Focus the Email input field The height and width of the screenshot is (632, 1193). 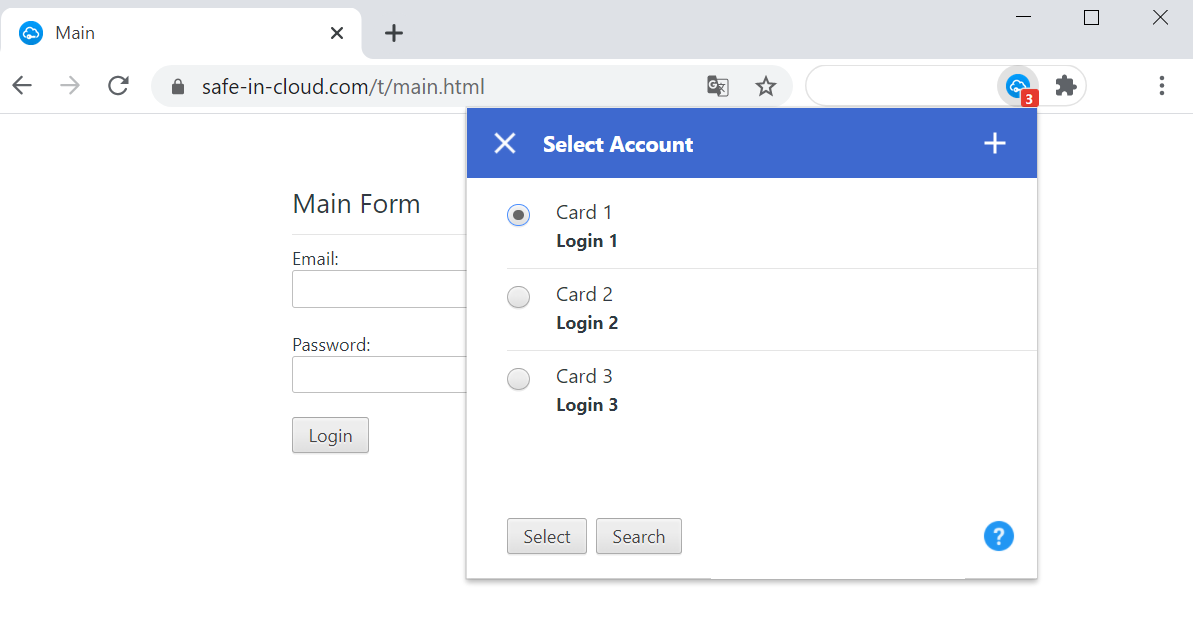[x=379, y=289]
